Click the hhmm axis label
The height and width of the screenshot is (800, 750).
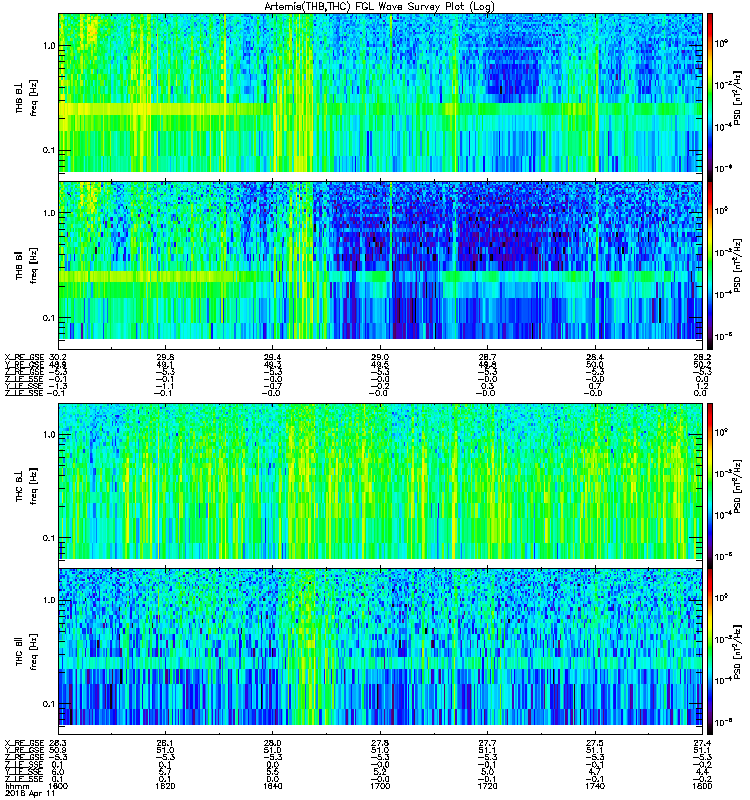coord(17,786)
